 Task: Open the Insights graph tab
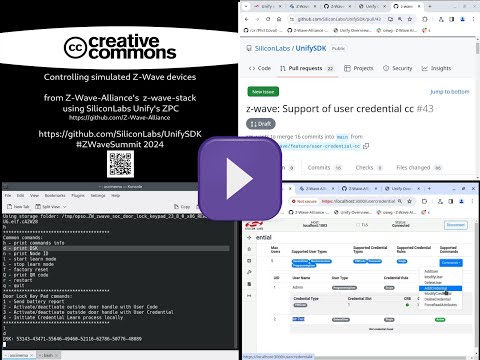(x=436, y=68)
